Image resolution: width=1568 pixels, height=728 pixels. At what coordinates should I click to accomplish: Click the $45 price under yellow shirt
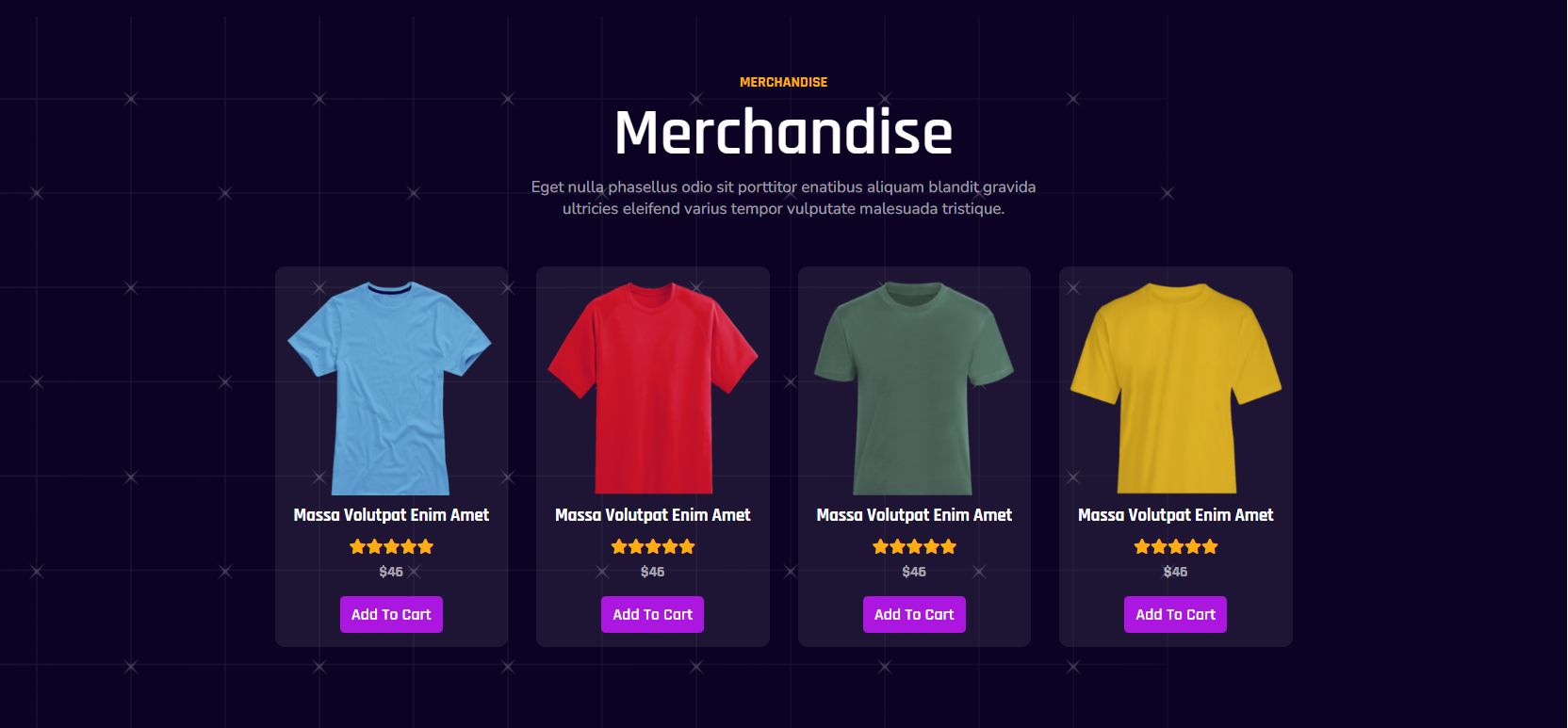(x=1175, y=572)
